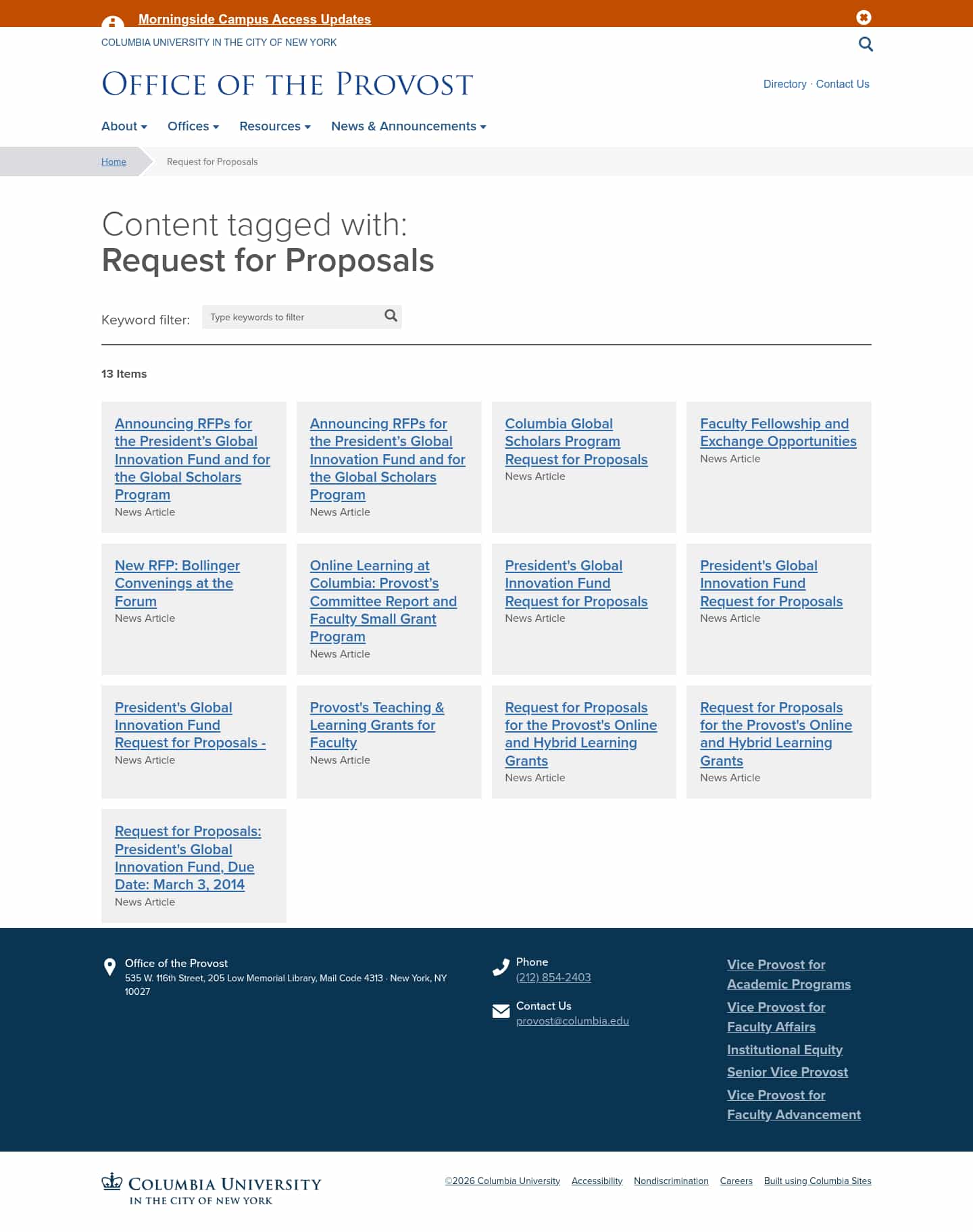Open Vice Provost for Faculty Advancement link
This screenshot has height=1232, width=973.
pyautogui.click(x=794, y=1104)
